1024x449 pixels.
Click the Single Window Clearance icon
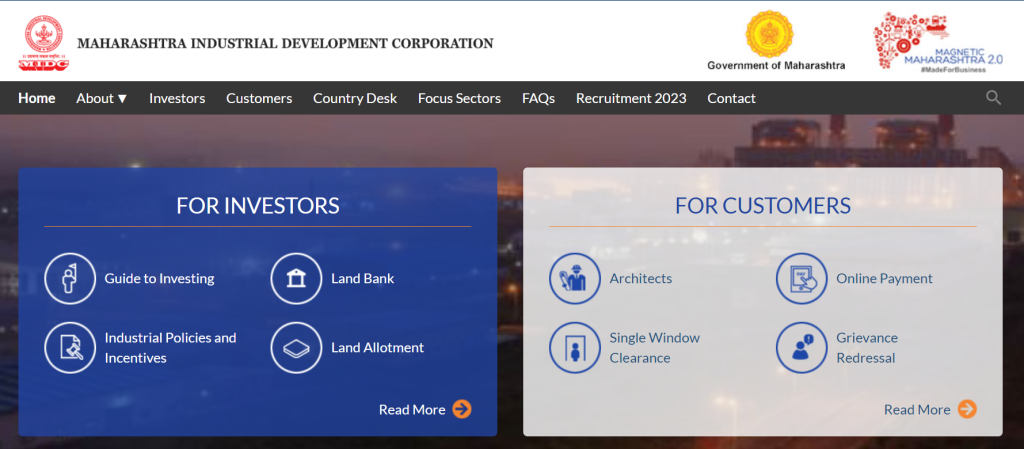point(575,348)
